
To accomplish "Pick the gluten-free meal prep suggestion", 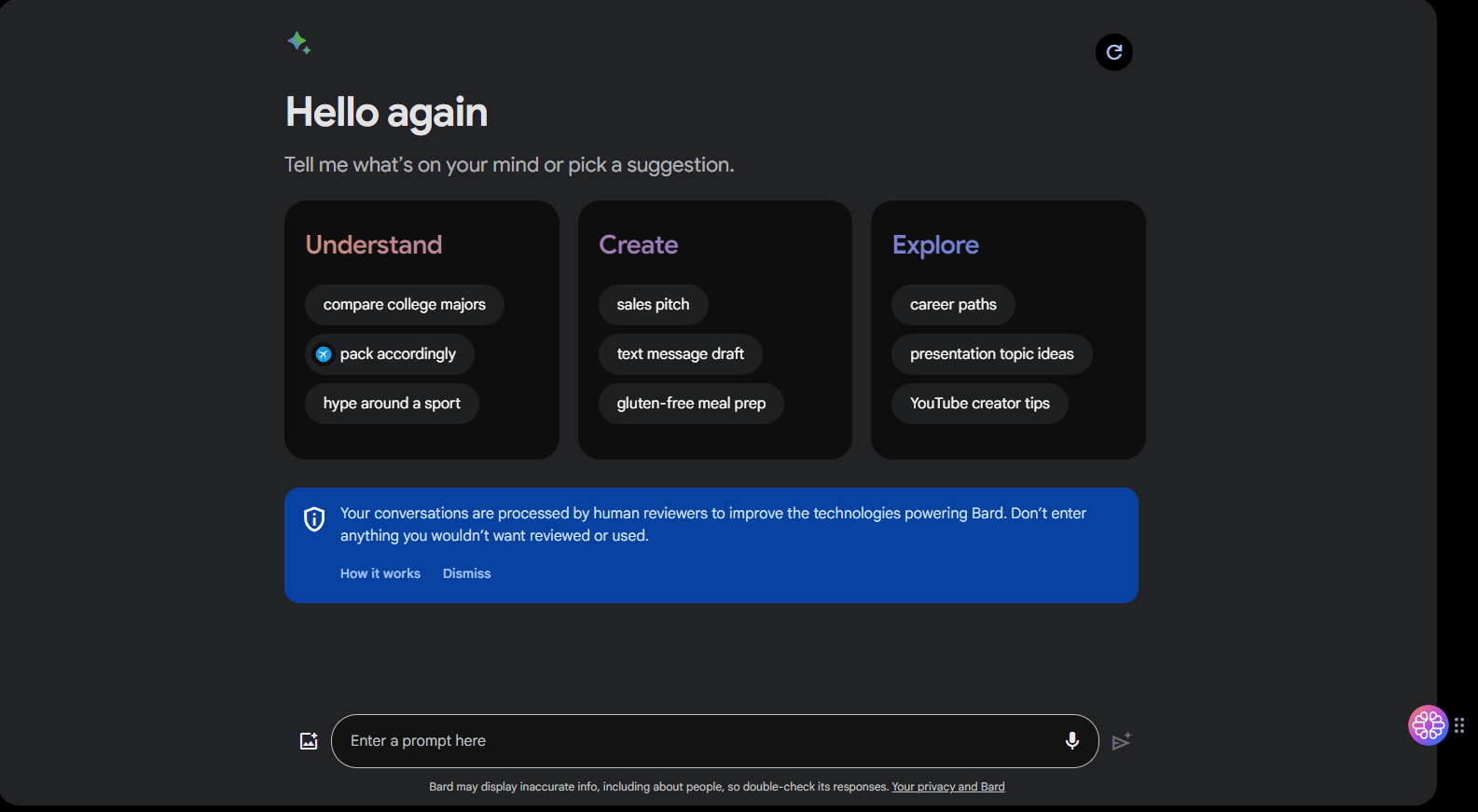I will pos(691,404).
